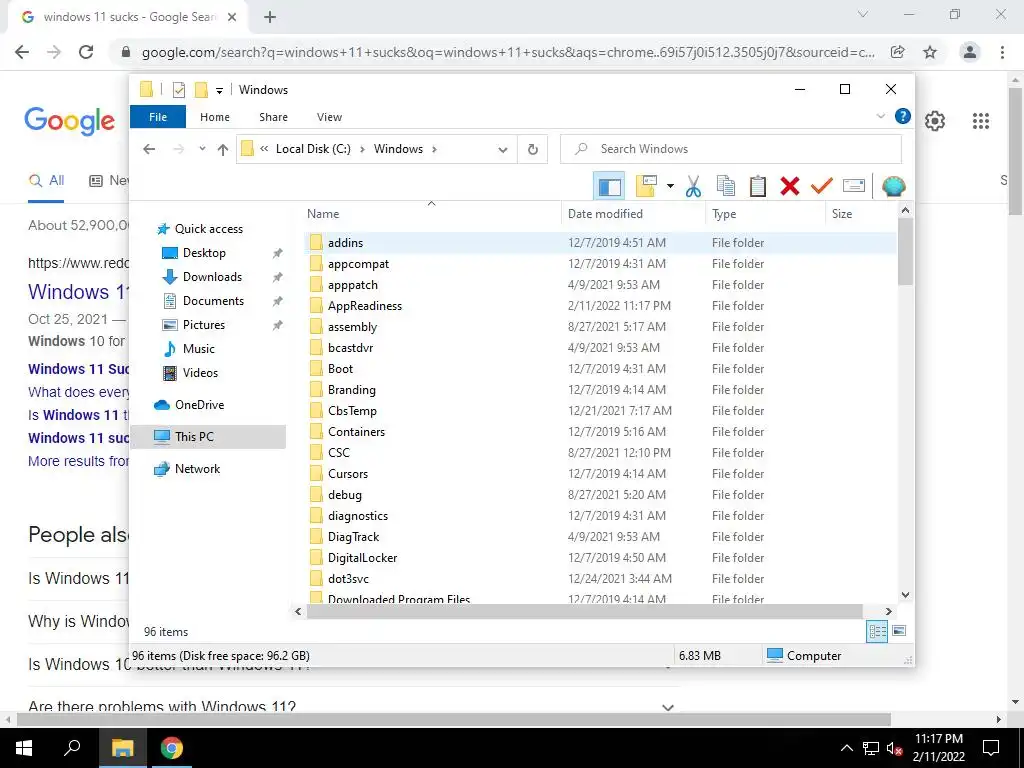
Task: Open the Share ribbon tab
Action: pyautogui.click(x=273, y=117)
